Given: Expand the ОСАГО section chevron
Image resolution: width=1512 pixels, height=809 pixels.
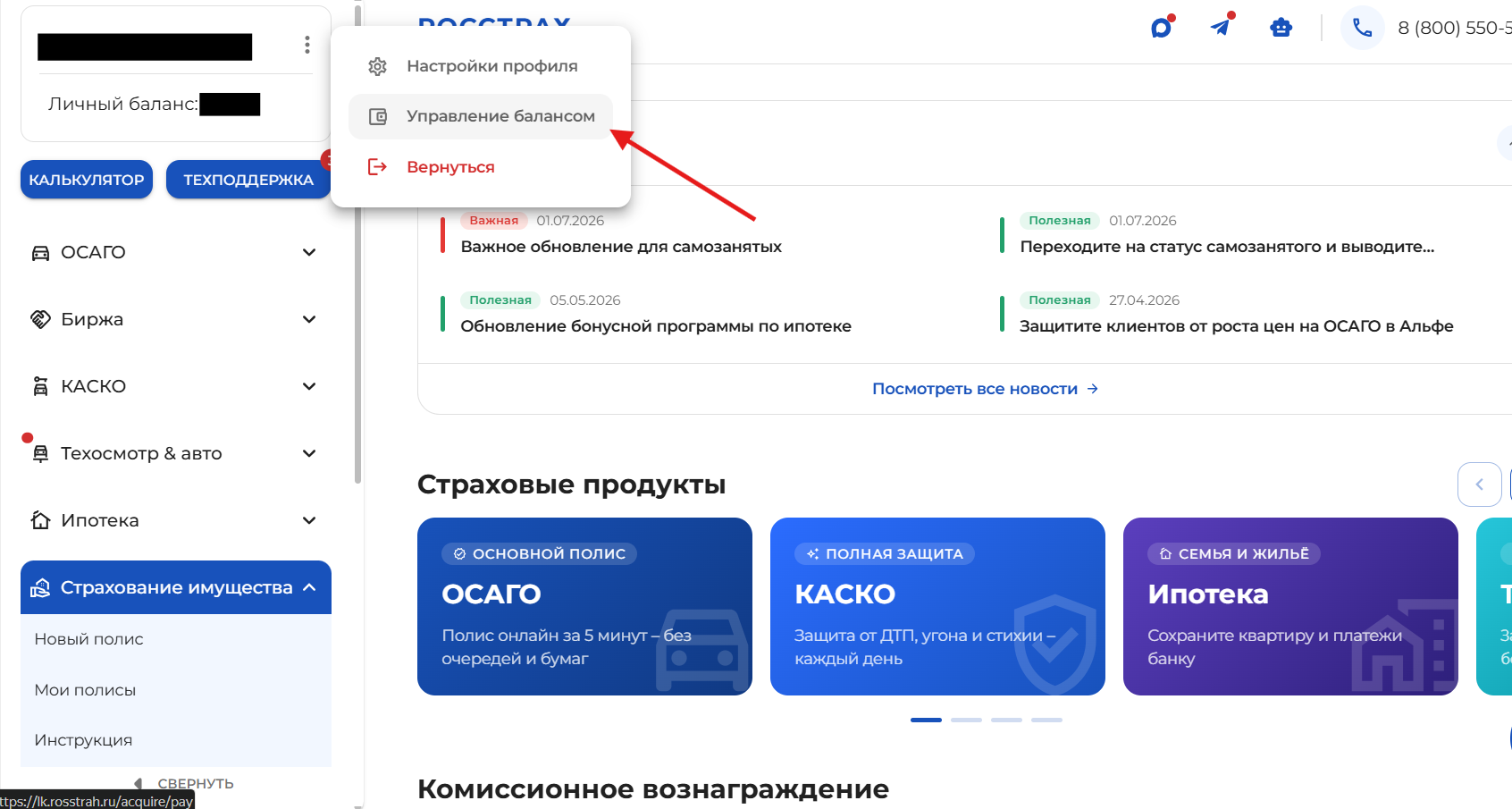Looking at the screenshot, I should point(309,252).
